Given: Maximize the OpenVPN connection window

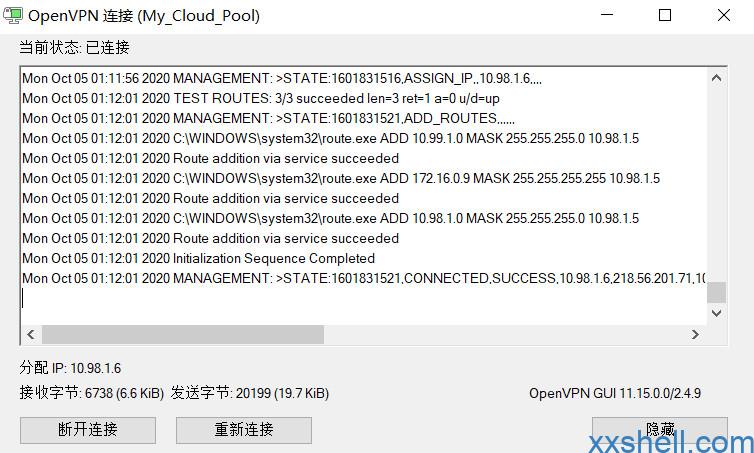Looking at the screenshot, I should 665,15.
